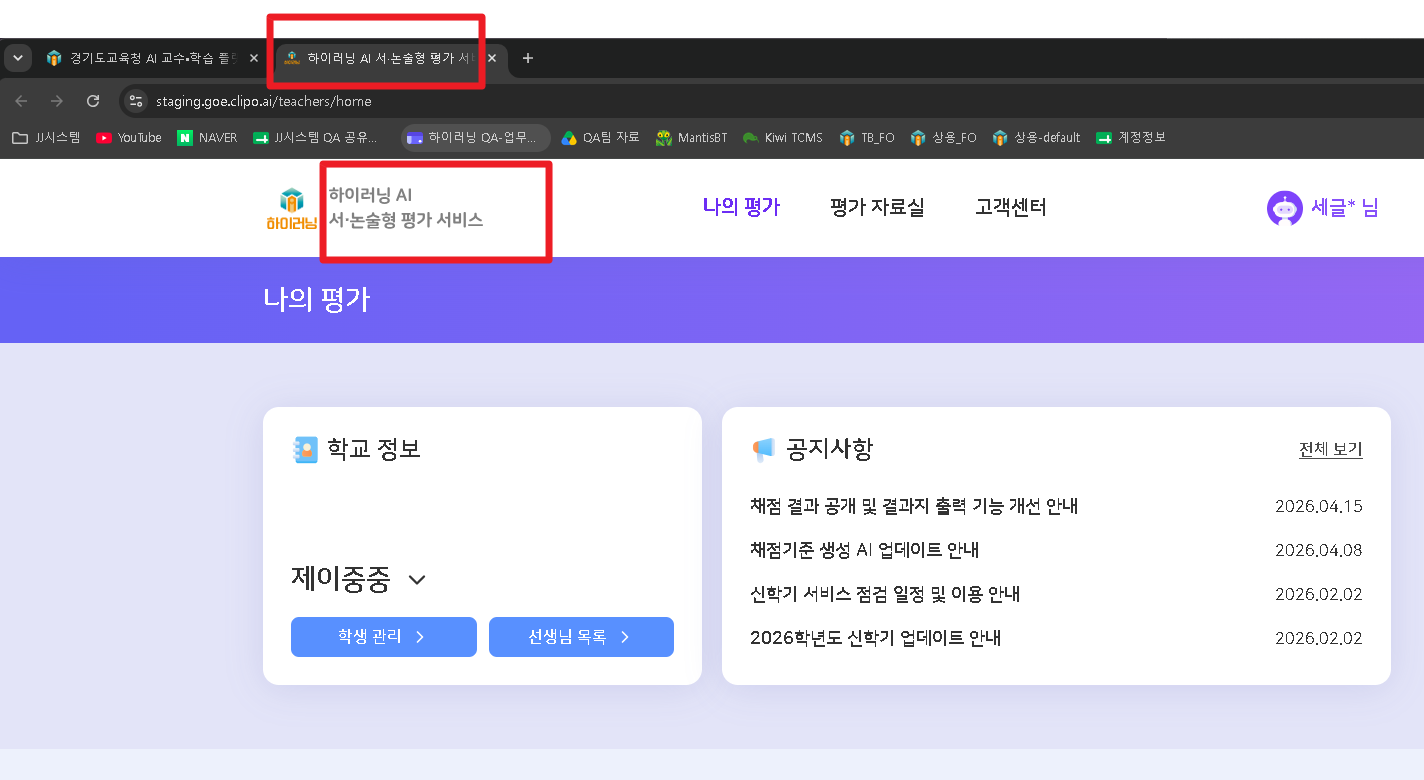This screenshot has width=1424, height=780.
Task: Open JJ시스템 QA 공유 bookmark
Action: (x=316, y=138)
